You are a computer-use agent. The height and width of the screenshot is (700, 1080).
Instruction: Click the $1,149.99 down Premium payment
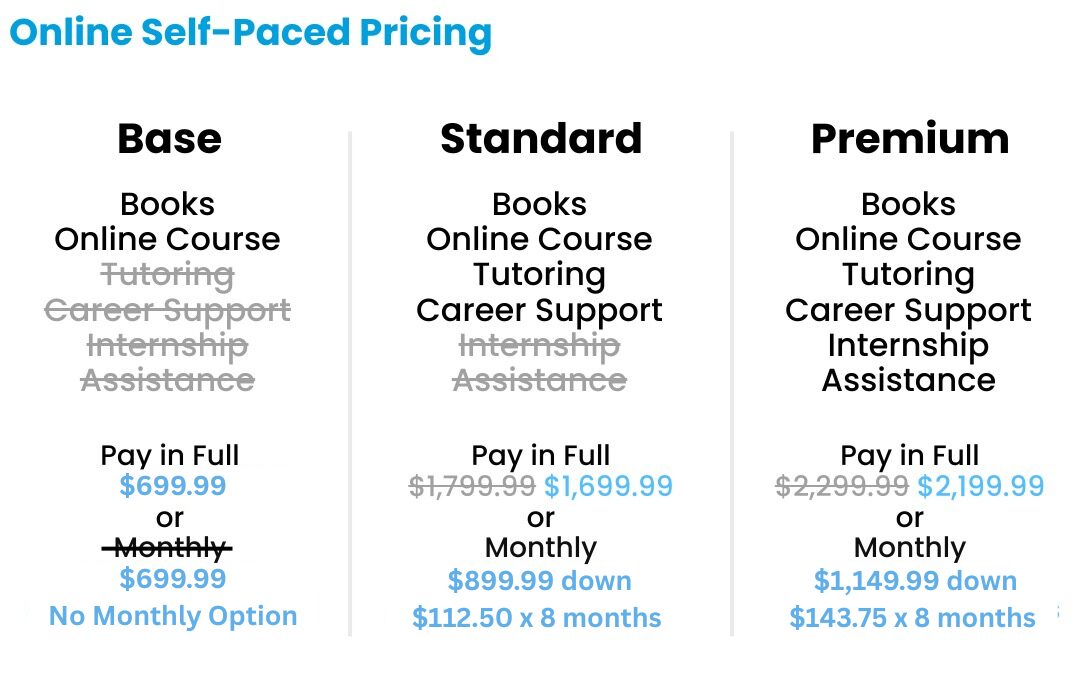tap(915, 581)
